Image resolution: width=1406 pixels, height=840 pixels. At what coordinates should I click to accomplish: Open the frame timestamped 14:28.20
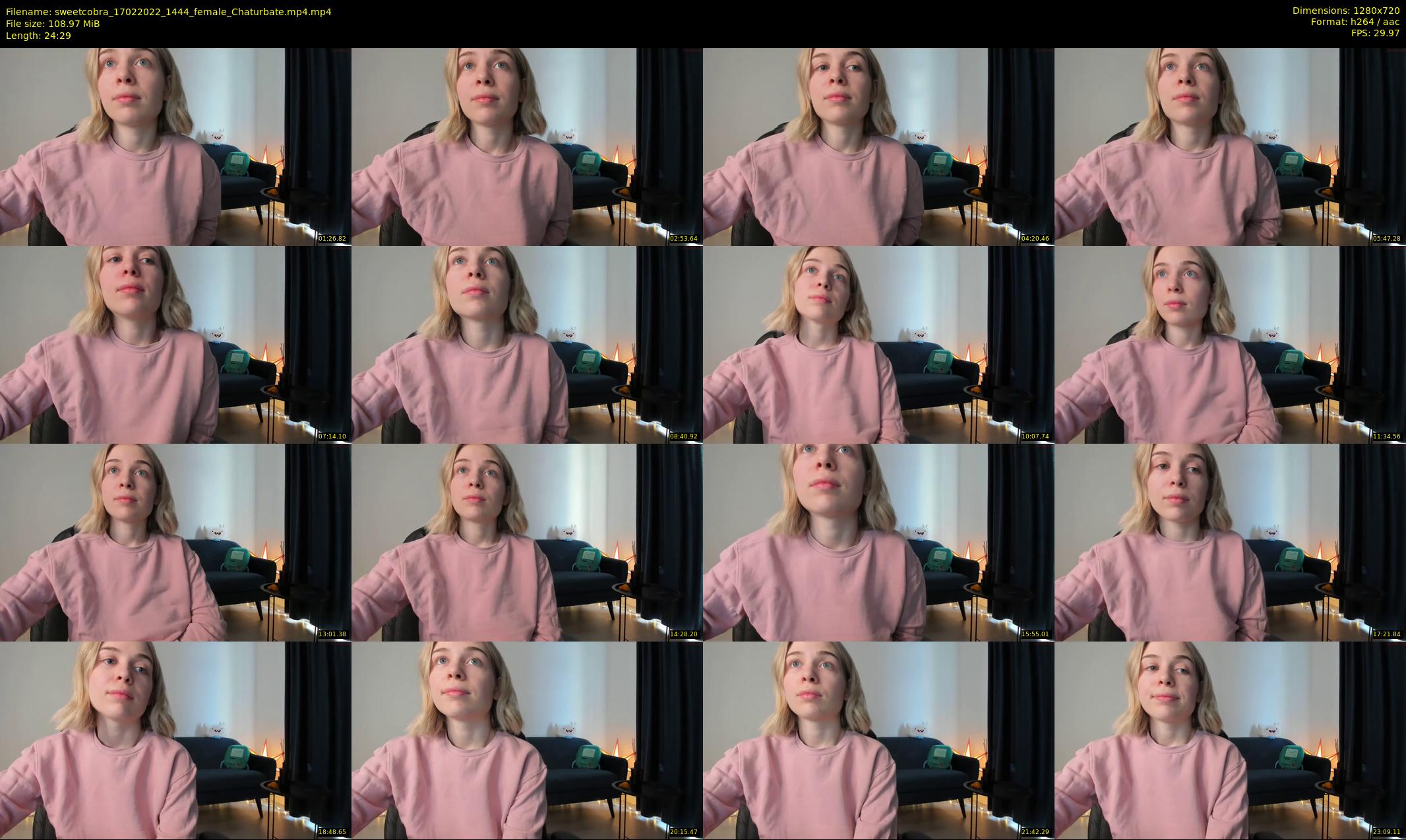point(527,542)
